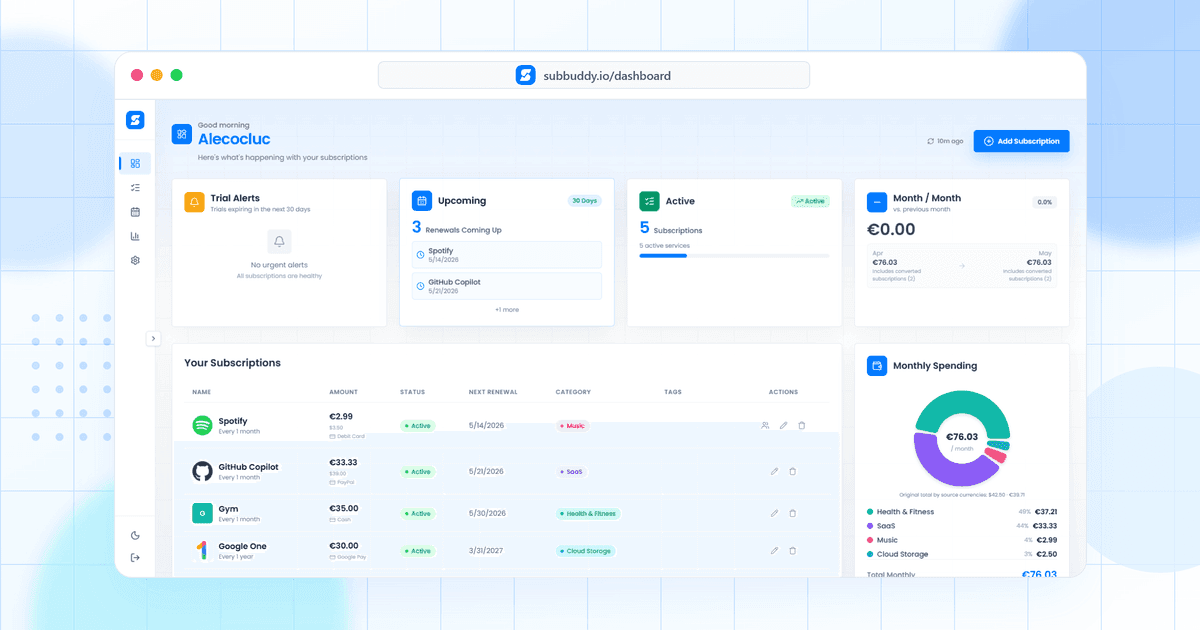Sort by the NEXT RENEWAL column header

tap(493, 392)
